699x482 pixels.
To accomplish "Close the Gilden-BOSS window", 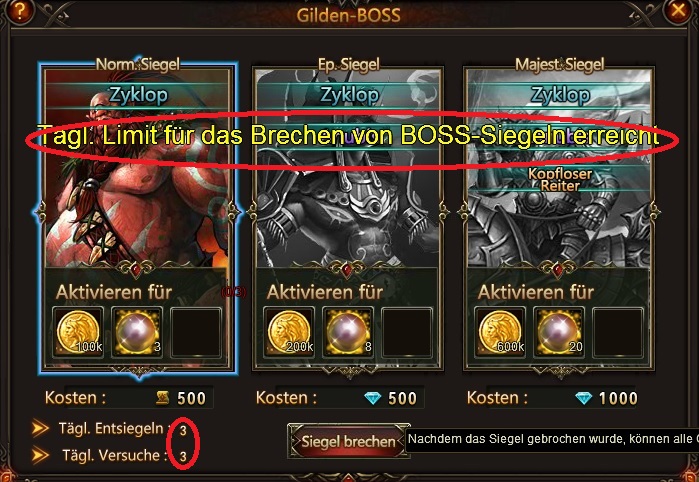I will click(678, 10).
